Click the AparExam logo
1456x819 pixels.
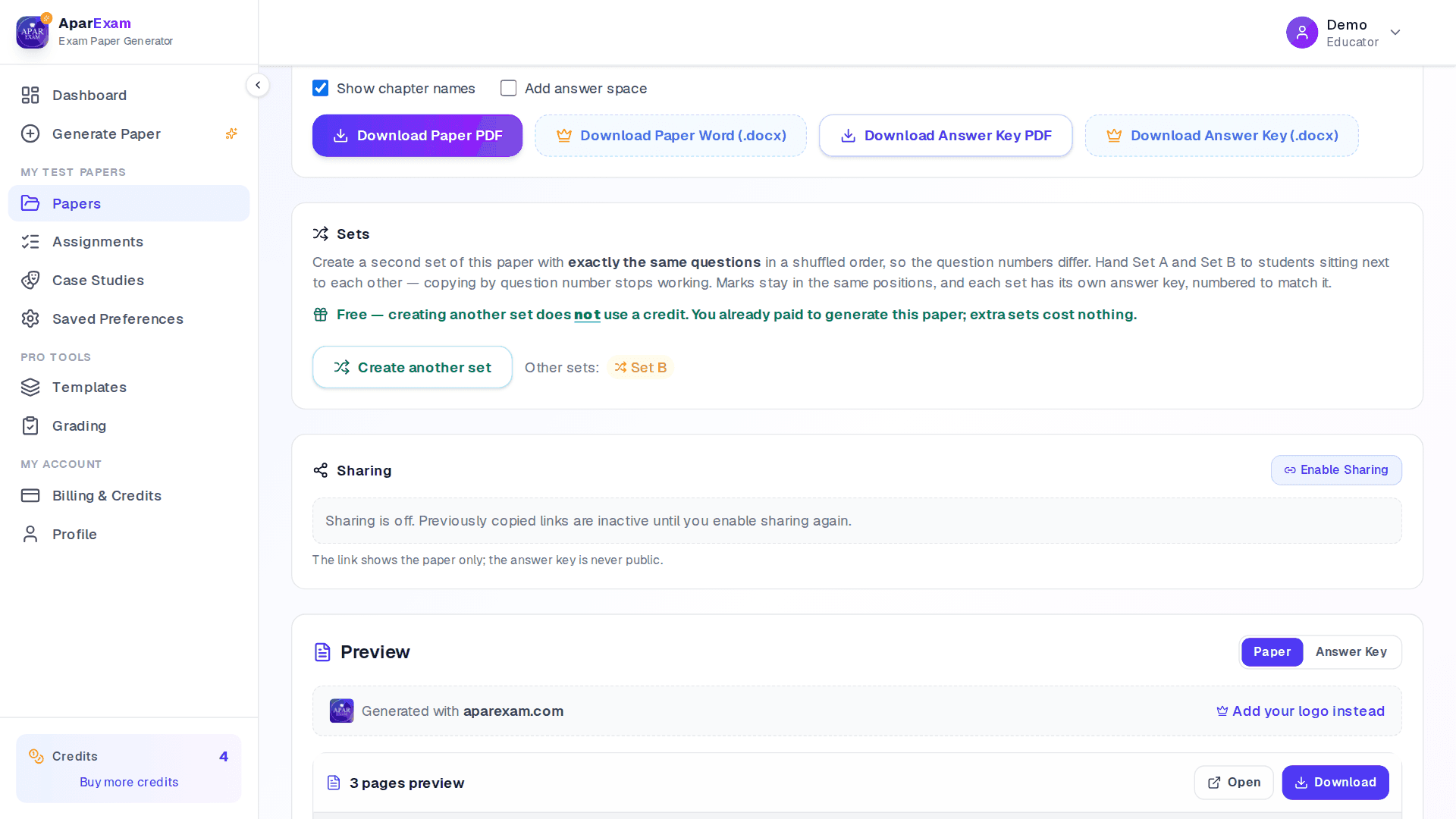point(33,32)
